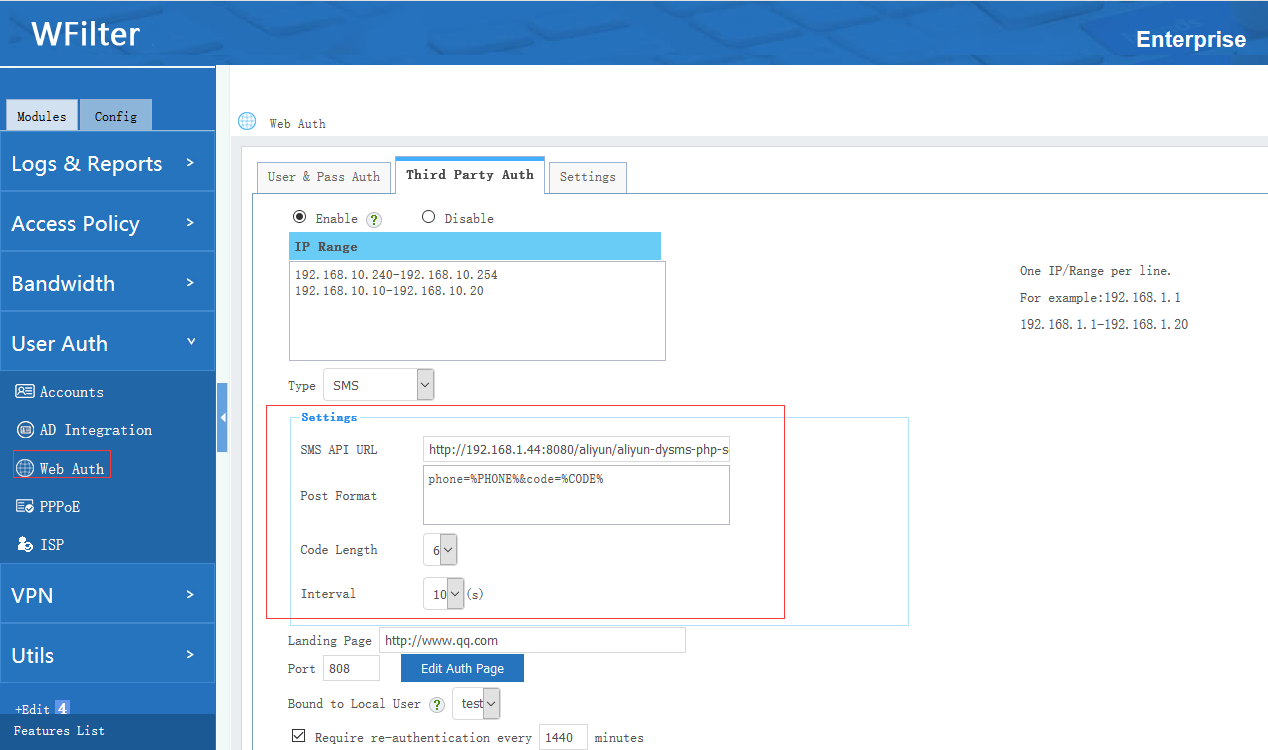Image resolution: width=1268 pixels, height=750 pixels.
Task: Click the WFilter logo
Action: (x=86, y=35)
